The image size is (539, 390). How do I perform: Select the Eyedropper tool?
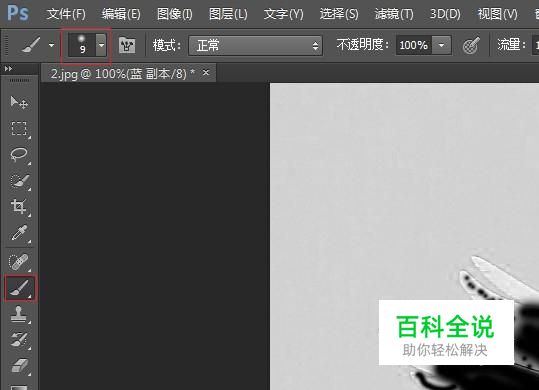pos(19,233)
